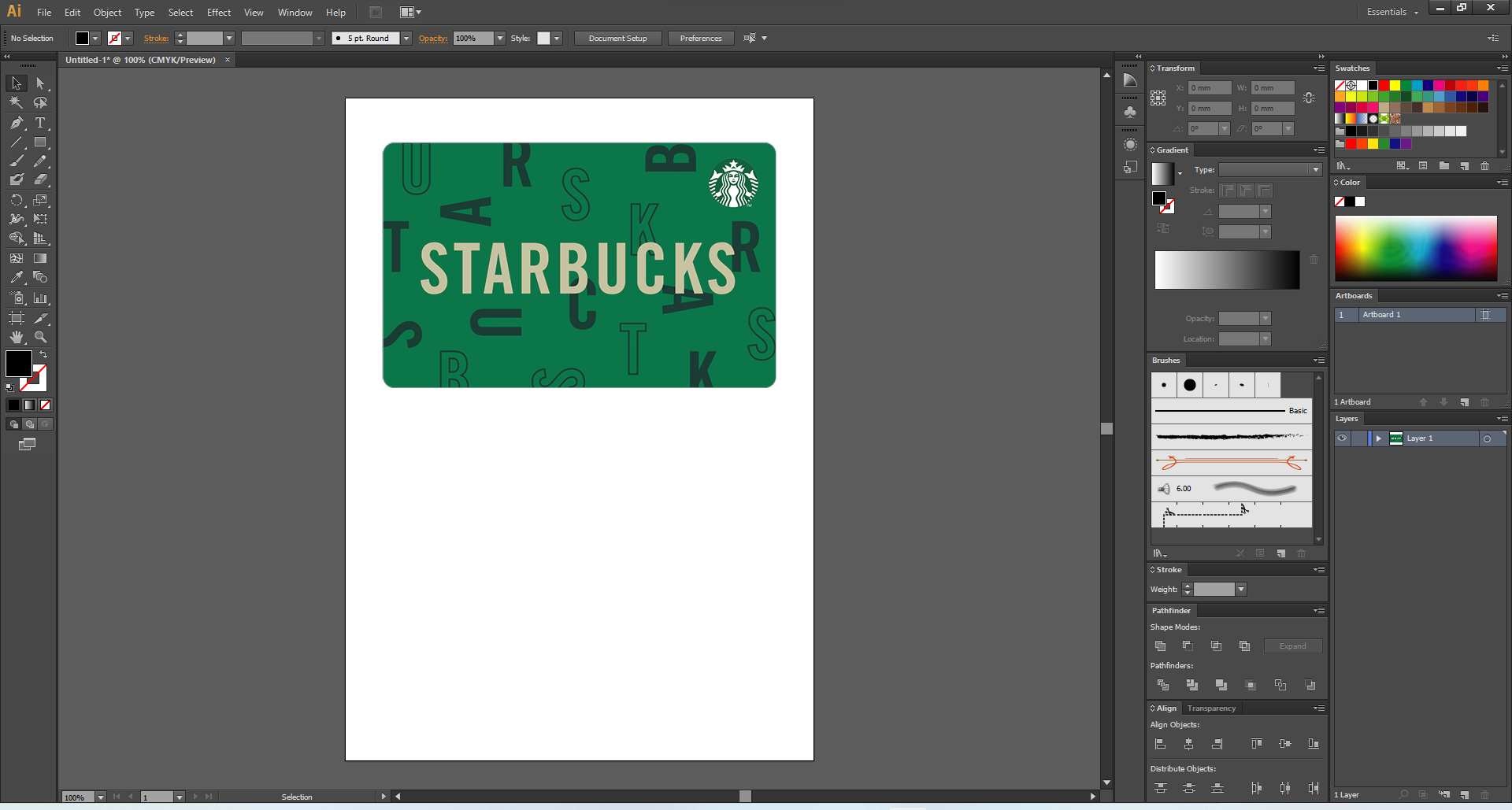The image size is (1512, 810).
Task: Open fill color dropdown in control bar
Action: tap(95, 39)
